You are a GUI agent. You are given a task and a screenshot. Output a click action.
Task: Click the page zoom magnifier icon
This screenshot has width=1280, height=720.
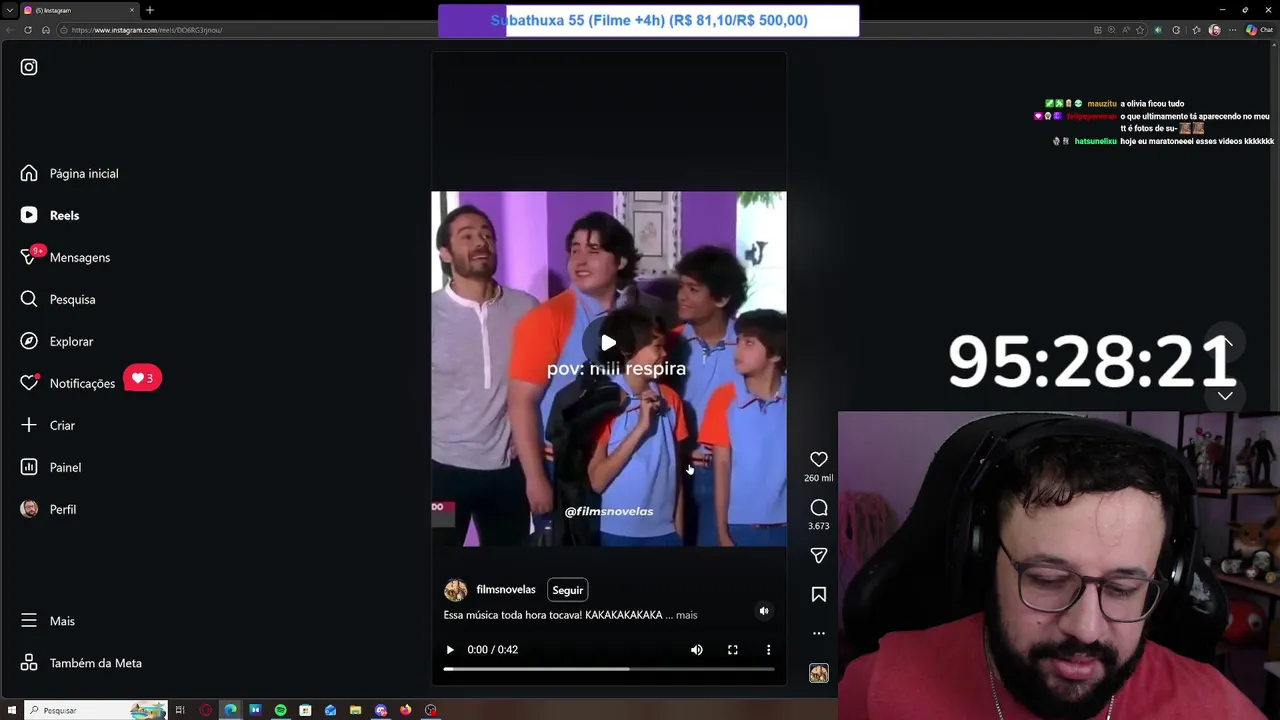[1111, 30]
